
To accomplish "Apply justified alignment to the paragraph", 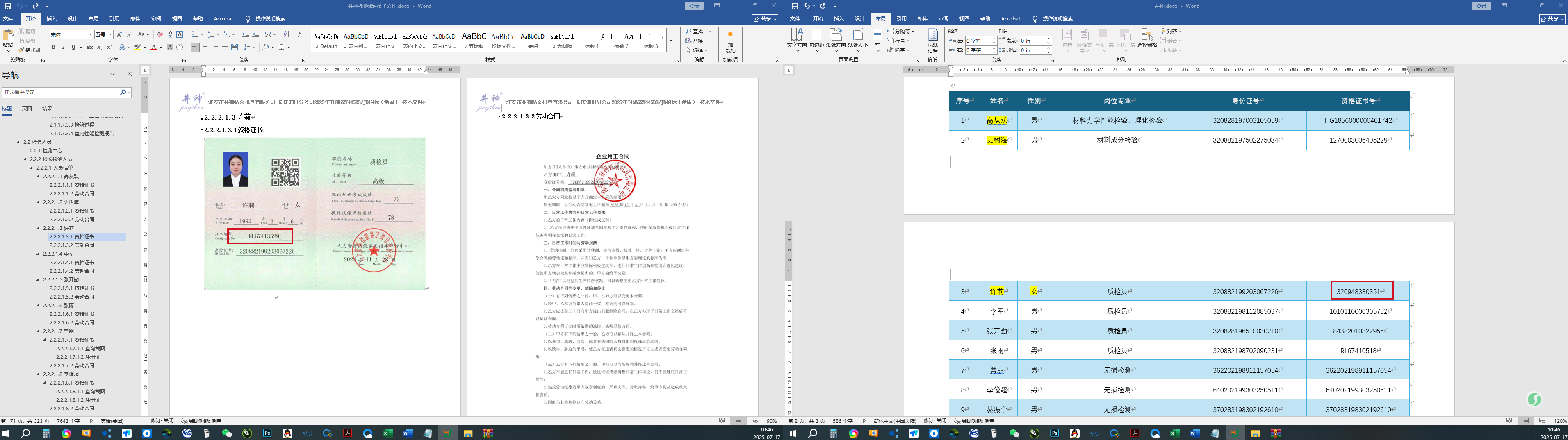I will click(x=225, y=47).
